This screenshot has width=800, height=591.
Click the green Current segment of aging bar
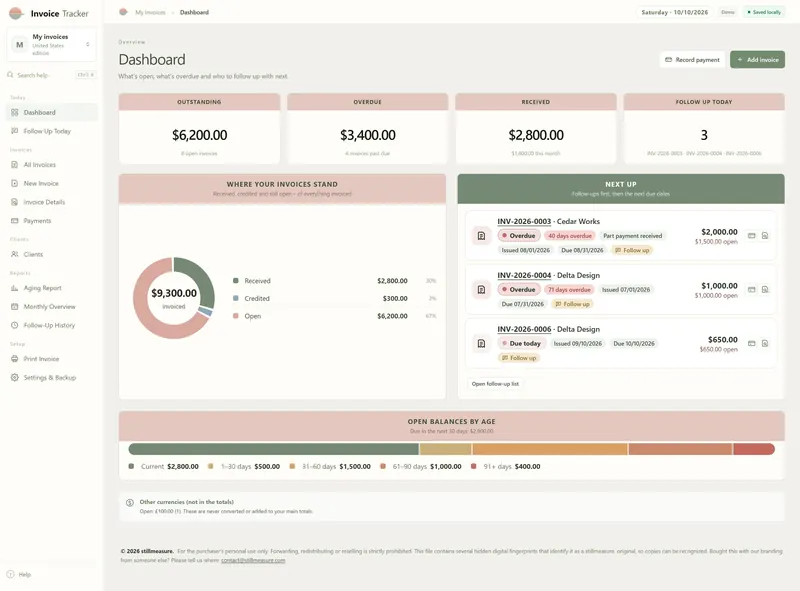[x=273, y=449]
